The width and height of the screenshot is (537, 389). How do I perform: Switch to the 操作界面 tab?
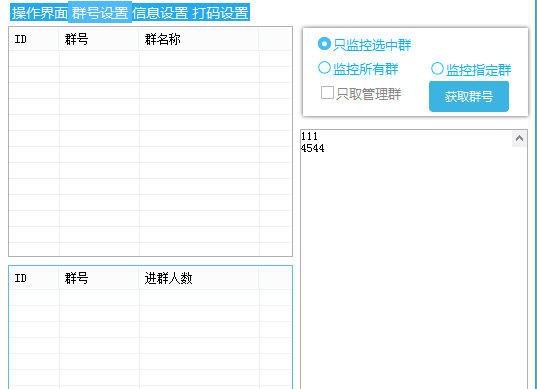[39, 13]
